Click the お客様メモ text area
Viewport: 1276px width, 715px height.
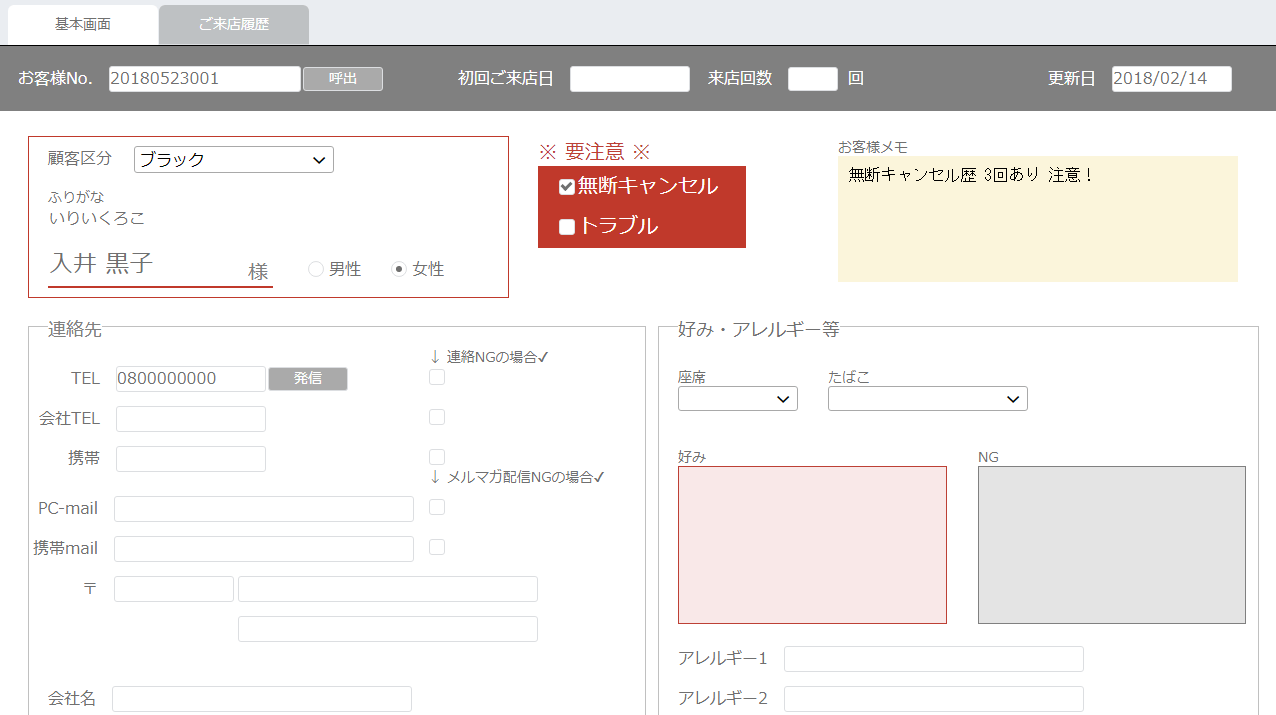[x=1037, y=219]
